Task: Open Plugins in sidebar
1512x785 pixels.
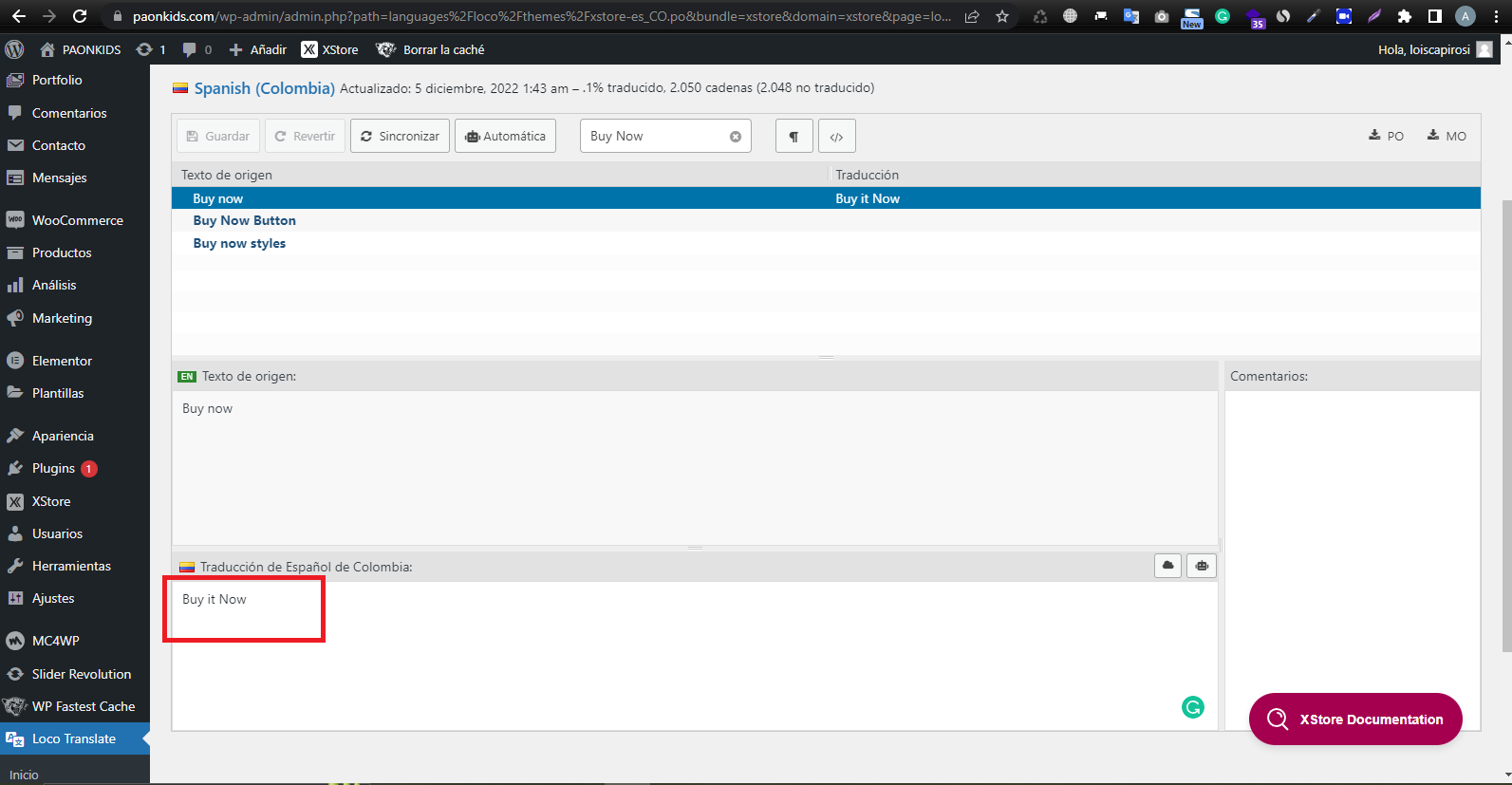Action: (74, 468)
